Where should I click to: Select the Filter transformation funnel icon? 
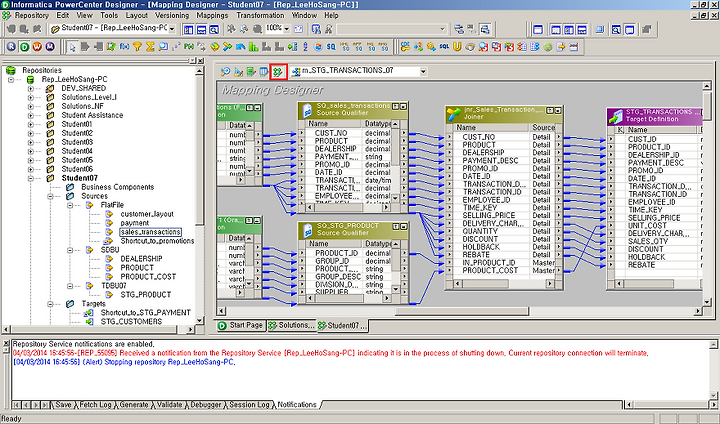click(137, 47)
